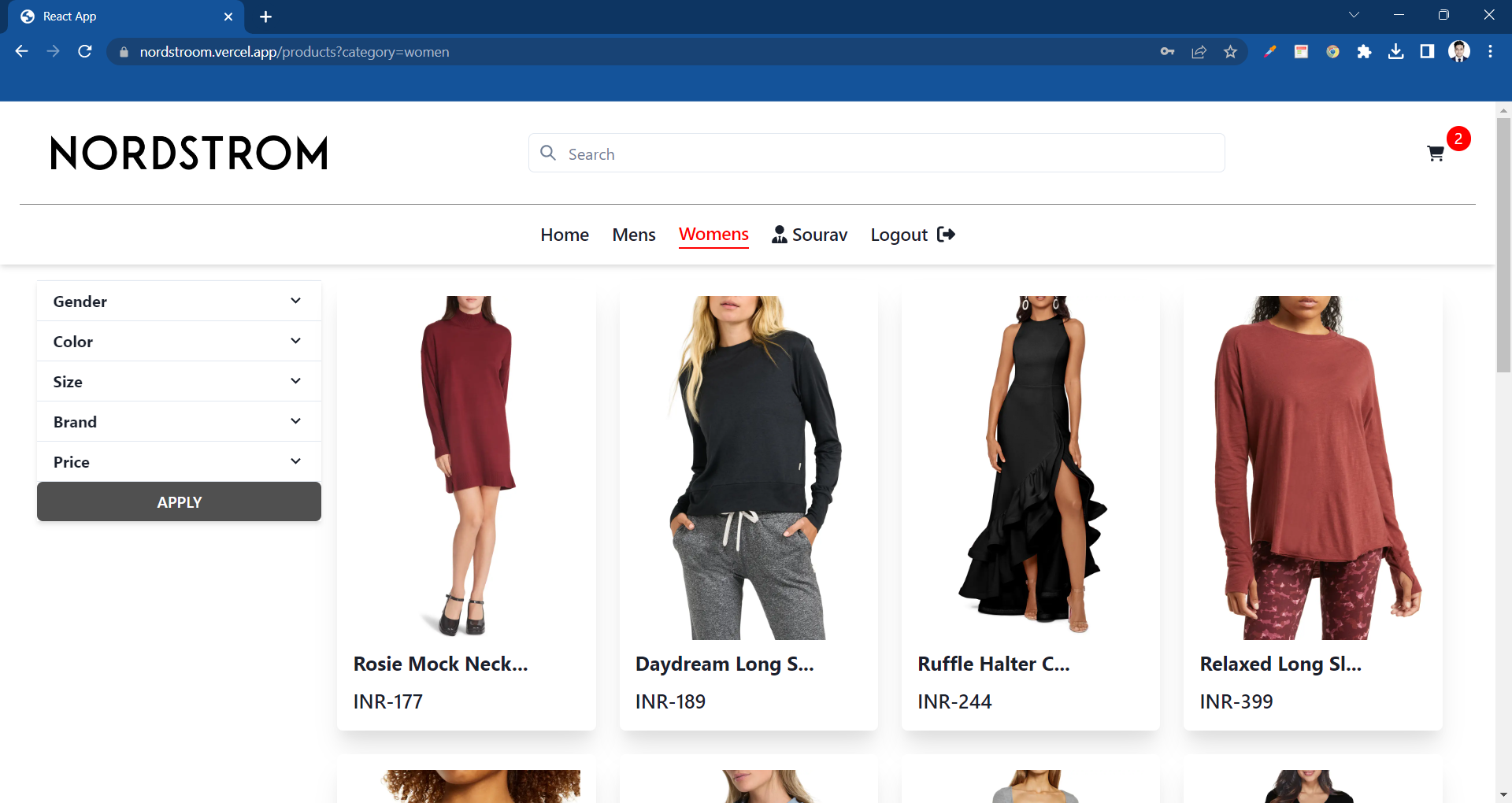Viewport: 1512px width, 803px height.
Task: Open the shopping cart icon
Action: point(1435,154)
